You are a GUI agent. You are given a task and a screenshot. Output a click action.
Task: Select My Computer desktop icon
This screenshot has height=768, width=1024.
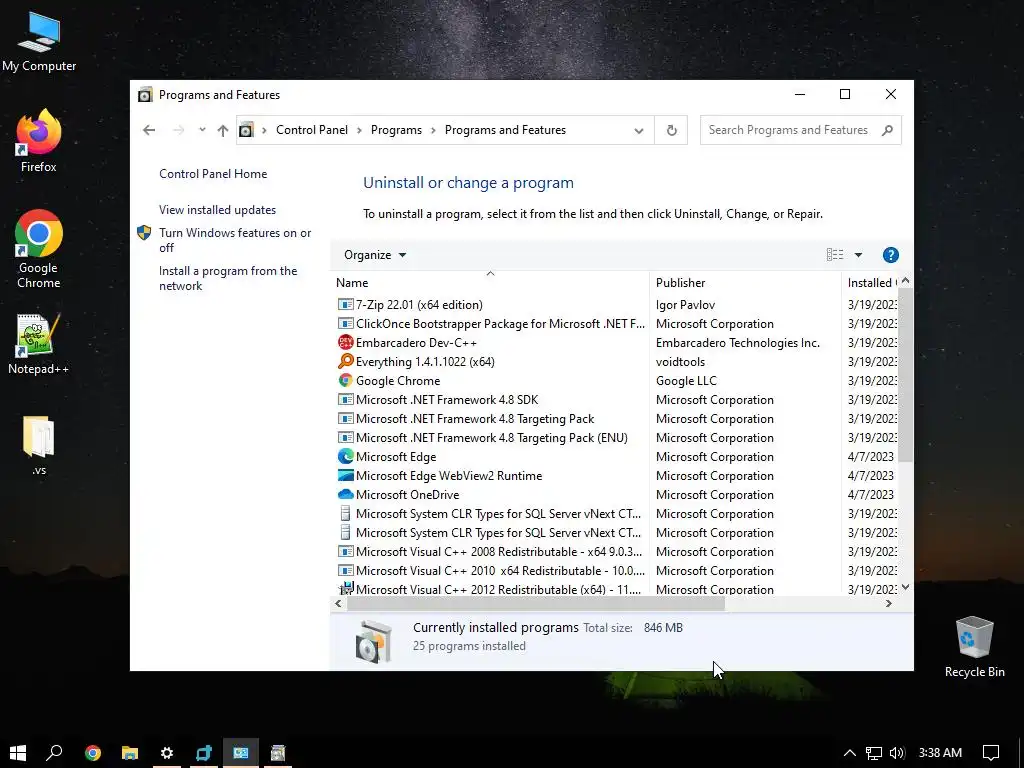39,42
